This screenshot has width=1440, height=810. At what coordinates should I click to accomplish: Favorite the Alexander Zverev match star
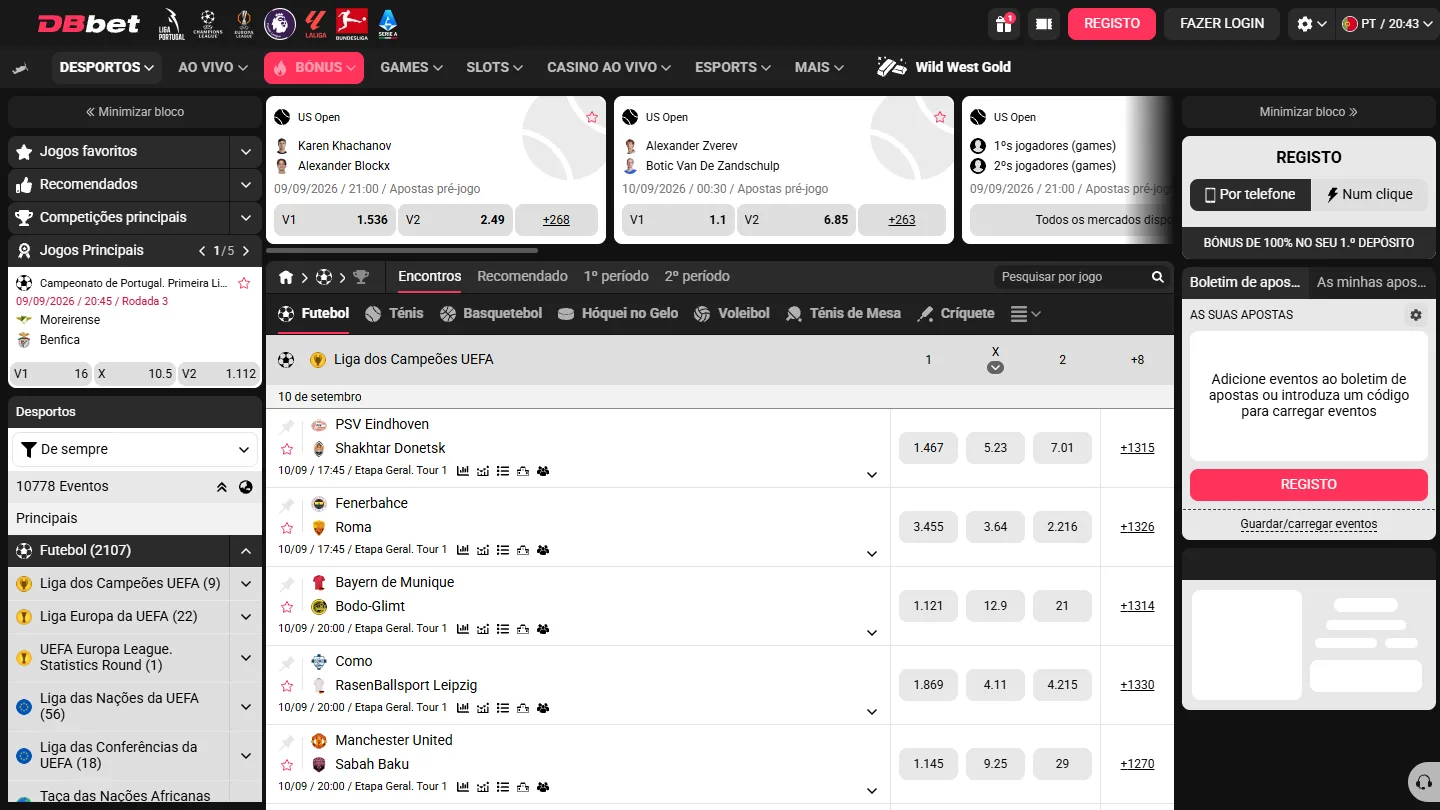click(940, 117)
